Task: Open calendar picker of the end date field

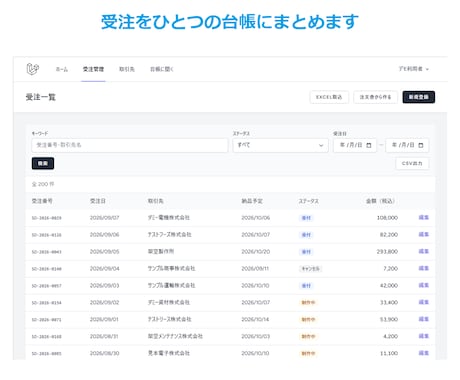Action: 421,145
